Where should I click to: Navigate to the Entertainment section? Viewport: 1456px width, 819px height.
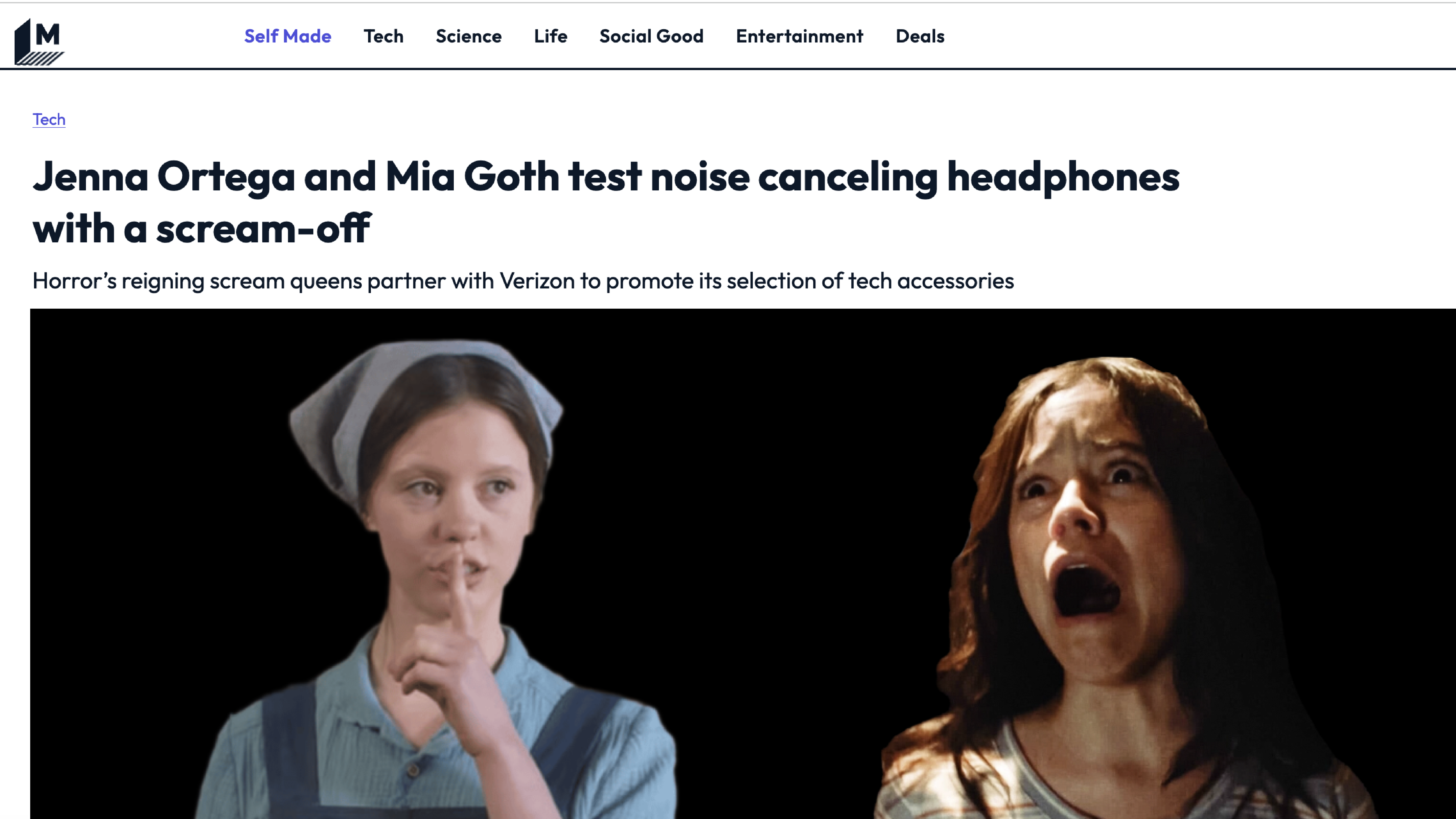click(799, 36)
